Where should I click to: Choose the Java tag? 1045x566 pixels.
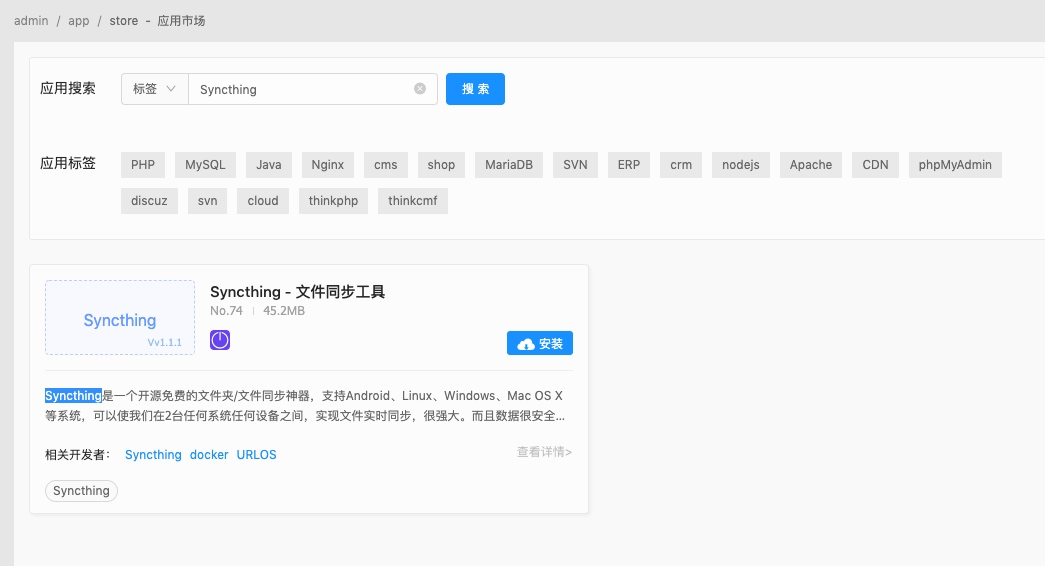[269, 165]
